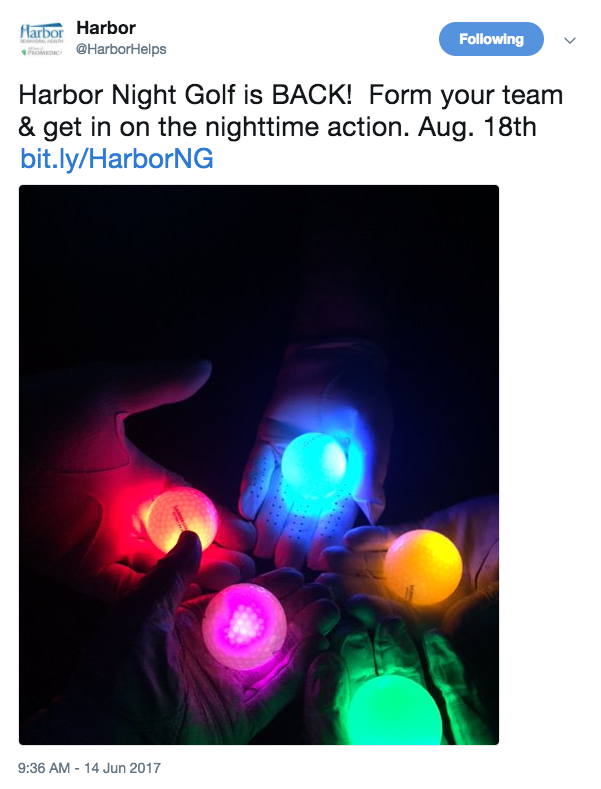Screen dimensions: 601x789
Task: Click the 'Harbor Night Golf is BACK!' text
Action: coord(186,95)
